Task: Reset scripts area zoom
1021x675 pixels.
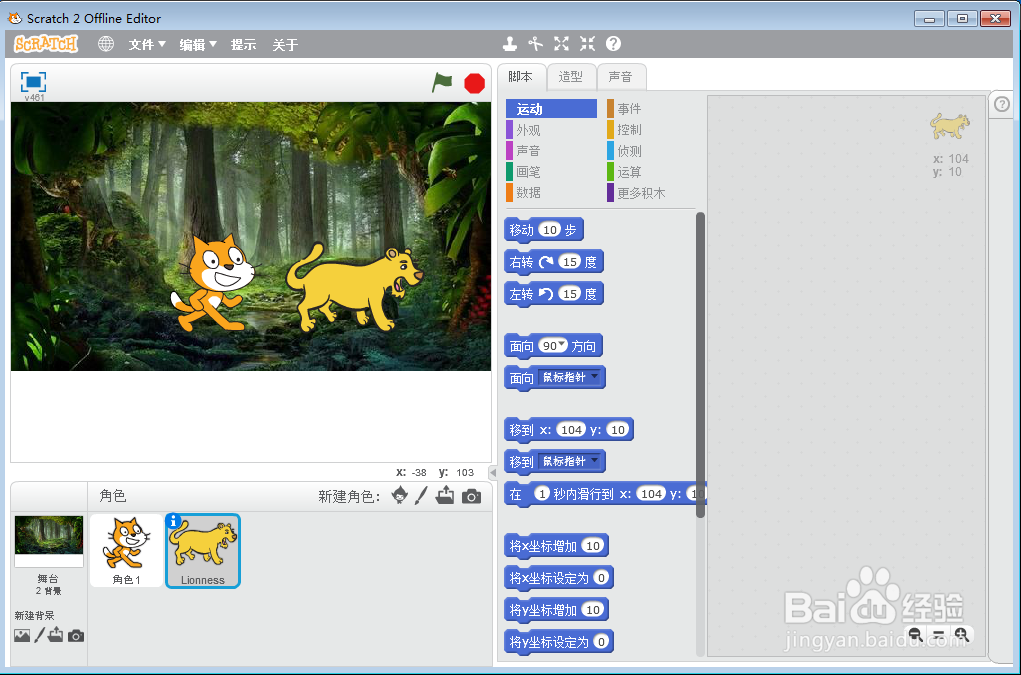Action: (x=938, y=634)
